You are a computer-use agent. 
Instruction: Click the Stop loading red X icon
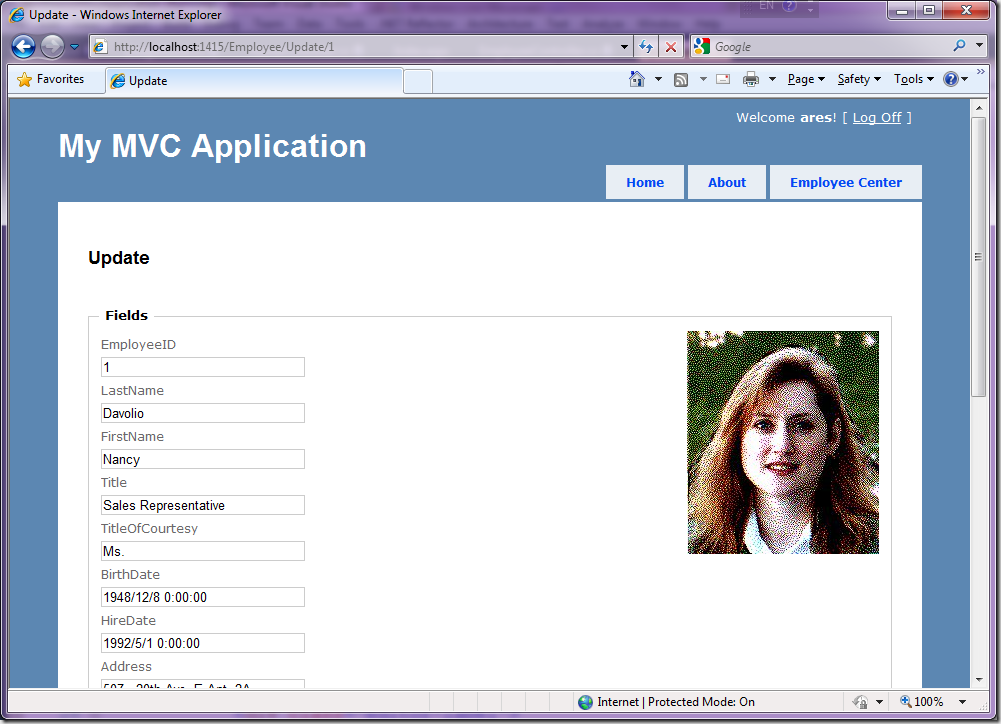click(671, 47)
